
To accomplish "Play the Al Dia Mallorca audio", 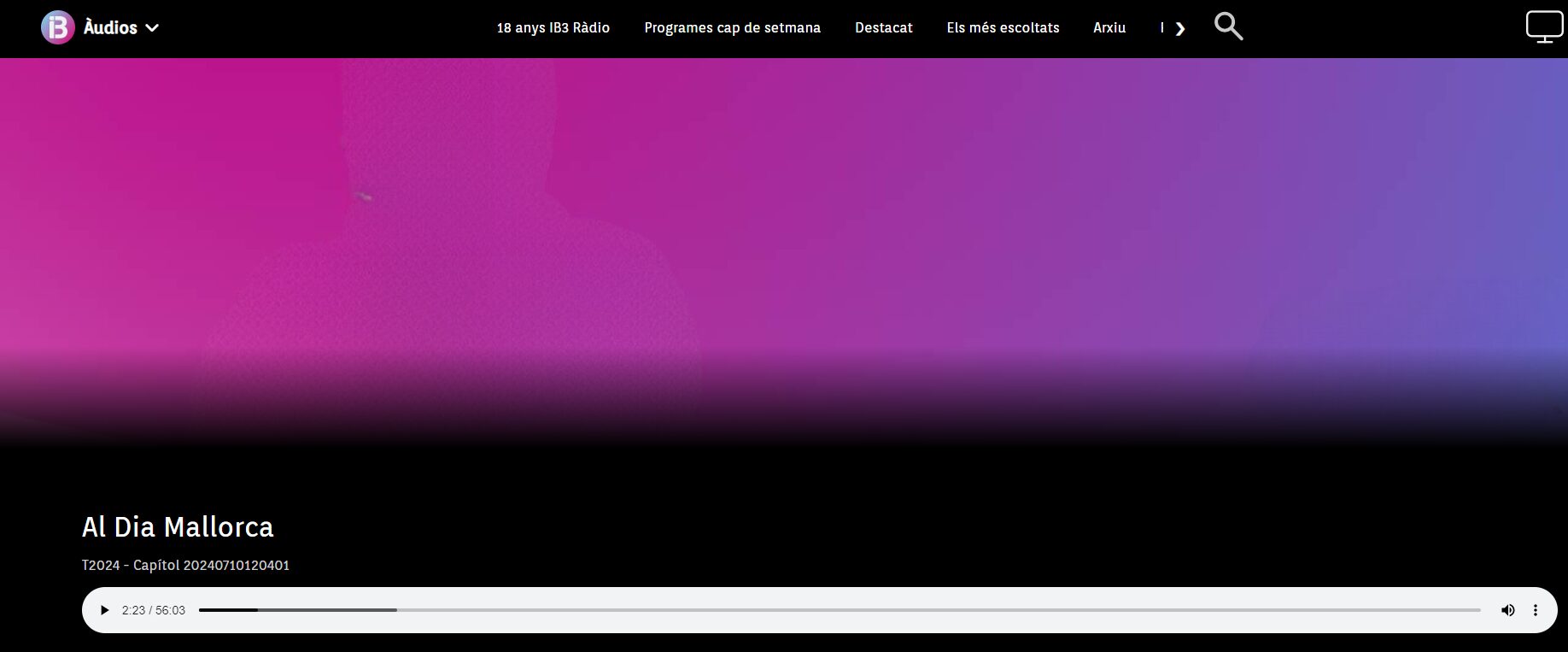I will click(104, 610).
